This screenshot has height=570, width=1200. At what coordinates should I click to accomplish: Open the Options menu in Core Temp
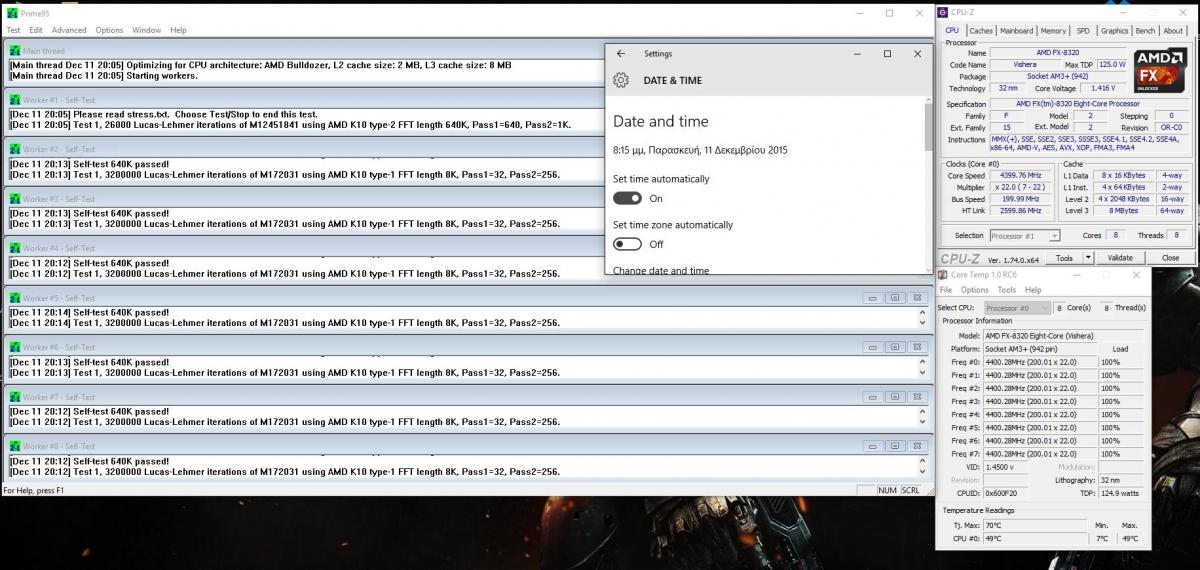pyautogui.click(x=974, y=290)
